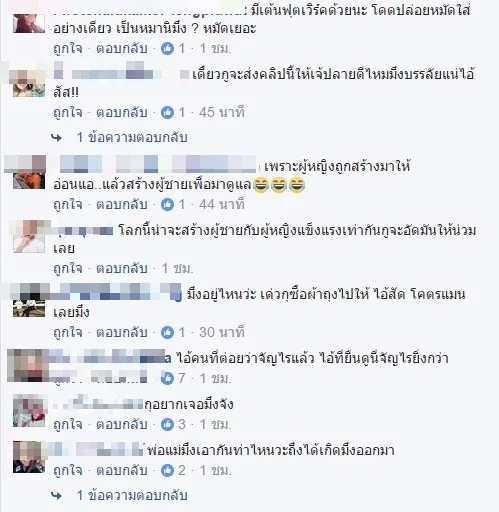Click the like thumb icon on 30 นาที comment
499x512 pixels.
pos(167,332)
